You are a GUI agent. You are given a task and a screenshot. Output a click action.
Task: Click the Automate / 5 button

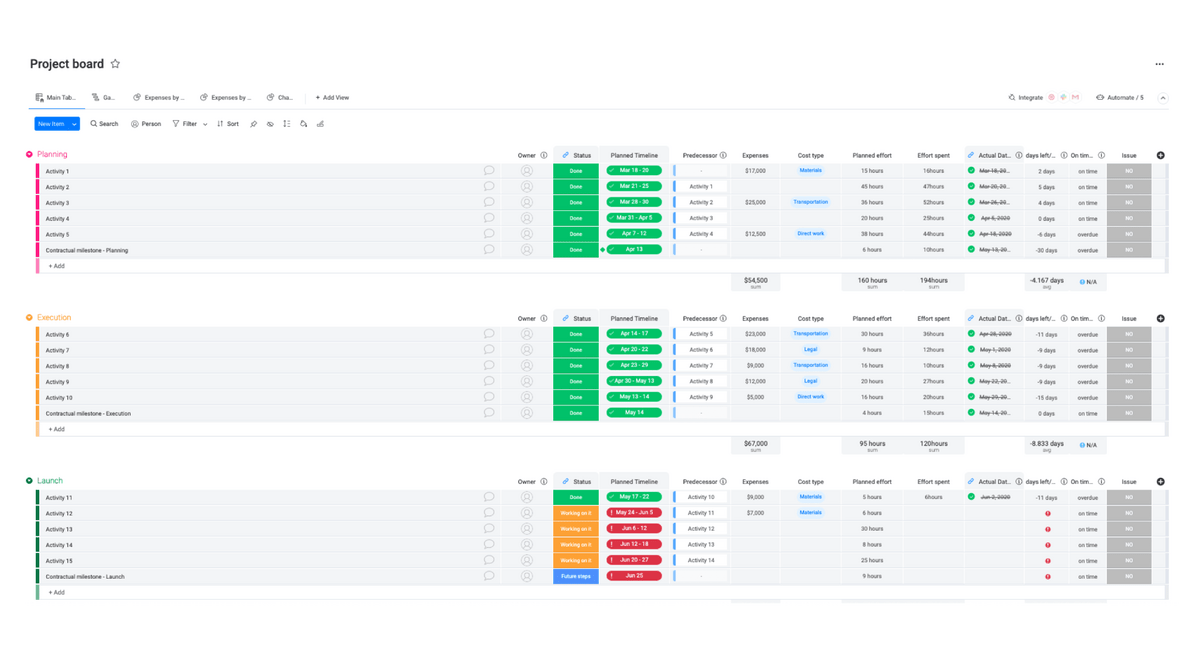point(1120,98)
